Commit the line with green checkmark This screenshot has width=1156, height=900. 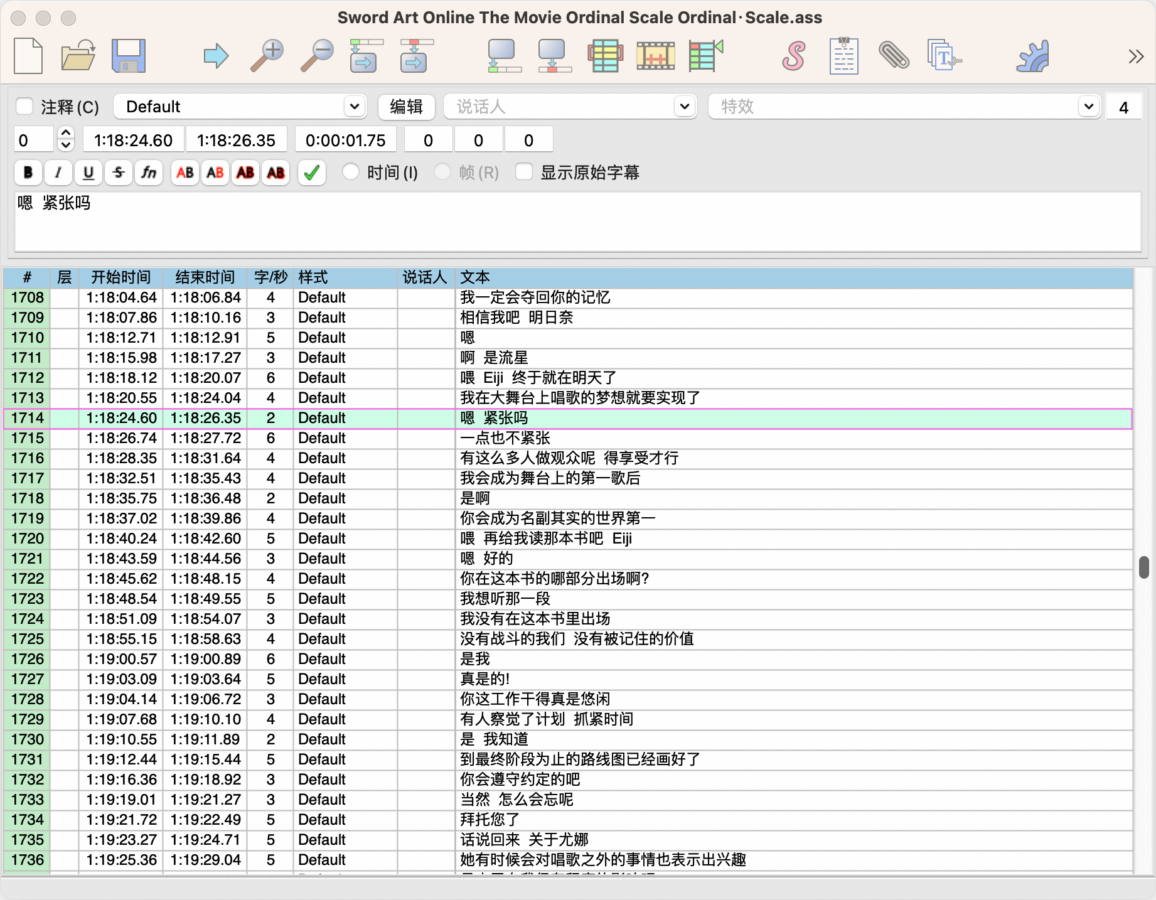[312, 172]
